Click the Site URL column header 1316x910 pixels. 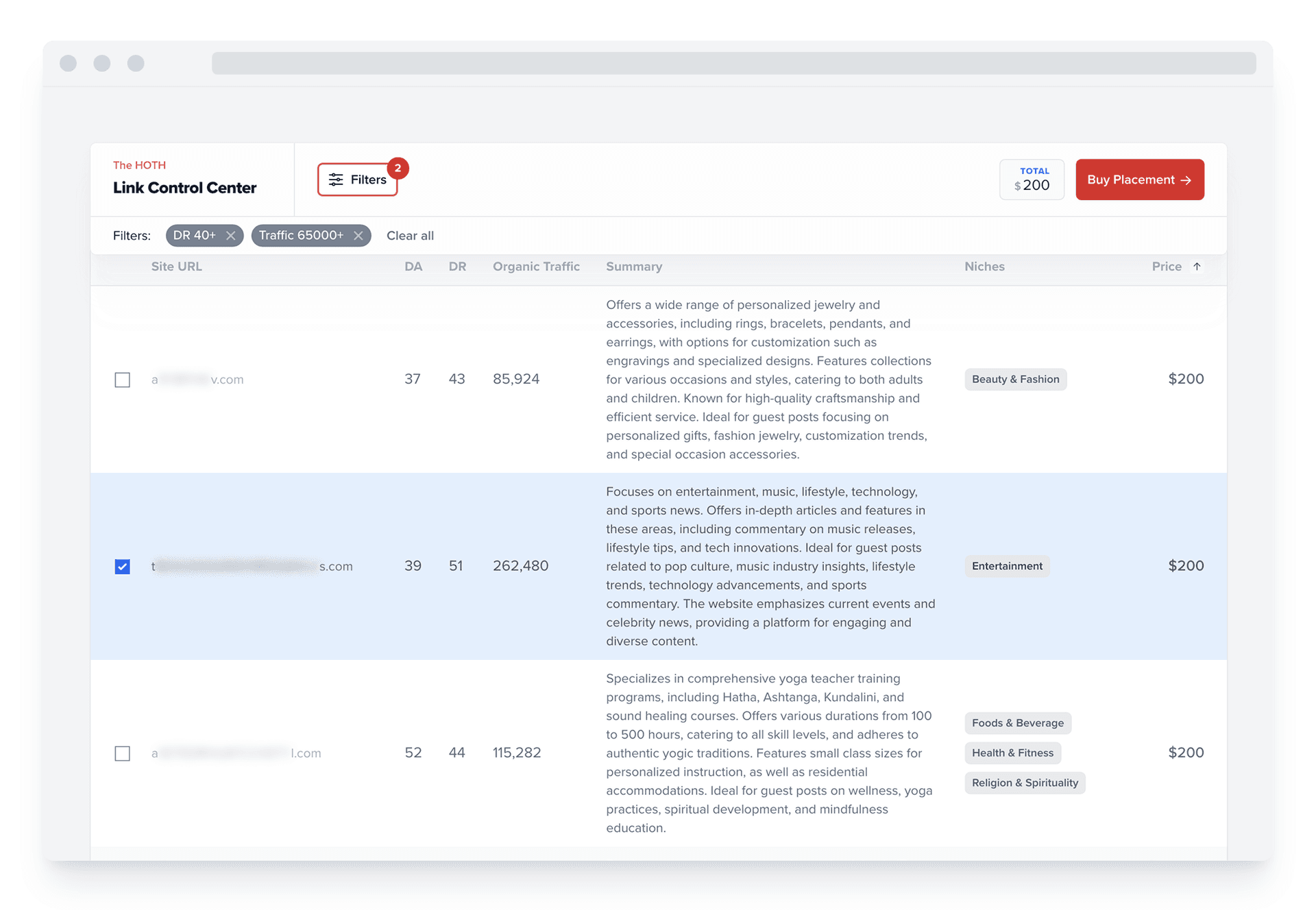176,267
